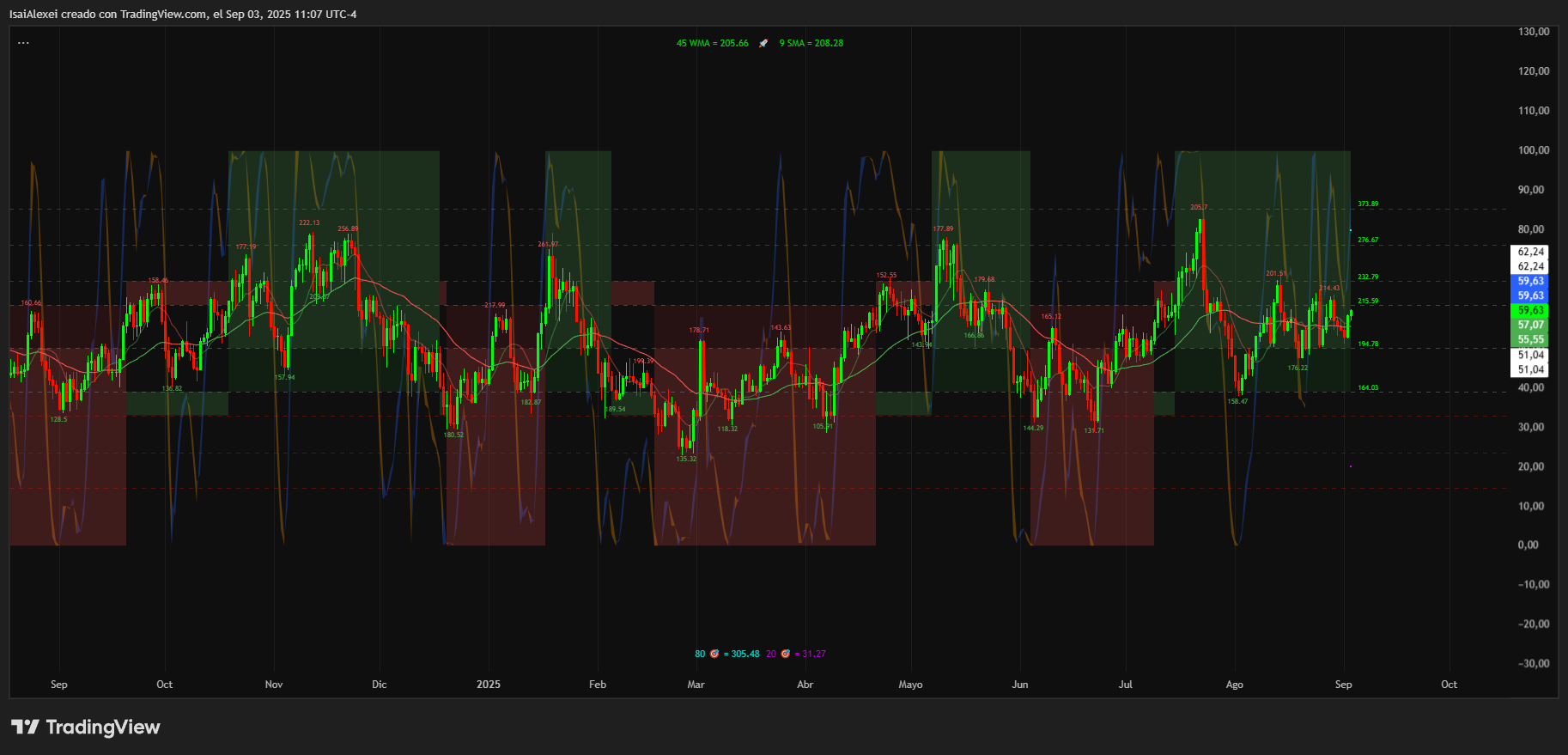Click the TradingView brand text
Screen dimensions: 1568x755
tap(102, 728)
